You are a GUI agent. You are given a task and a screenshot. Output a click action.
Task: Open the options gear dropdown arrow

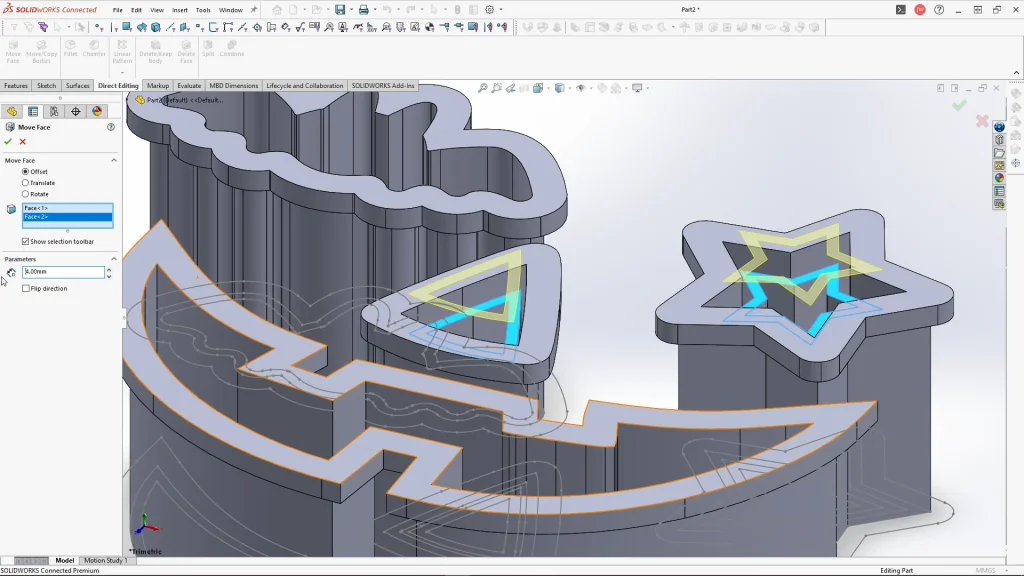click(x=502, y=10)
